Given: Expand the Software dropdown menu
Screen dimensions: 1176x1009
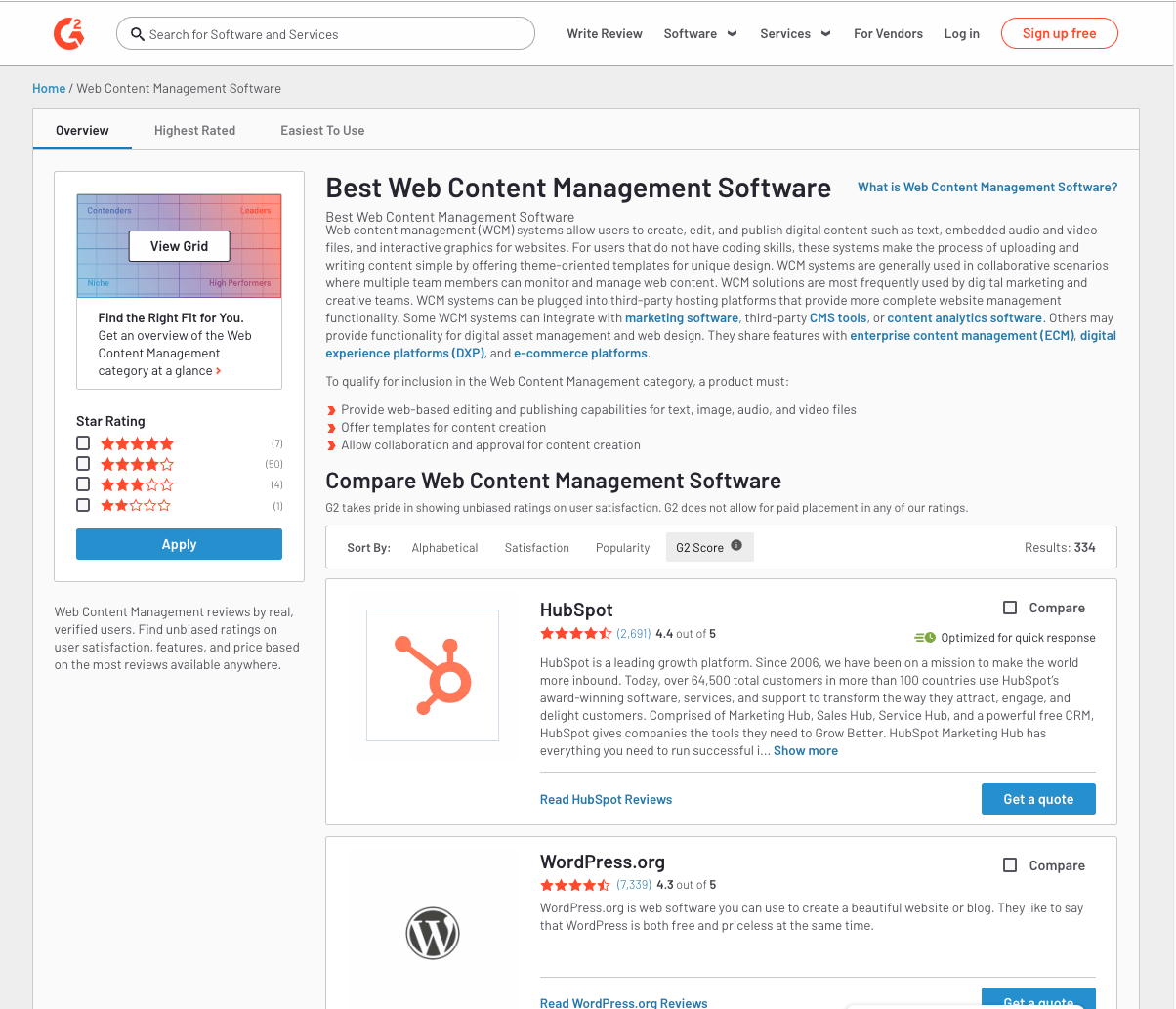Looking at the screenshot, I should click(x=700, y=33).
